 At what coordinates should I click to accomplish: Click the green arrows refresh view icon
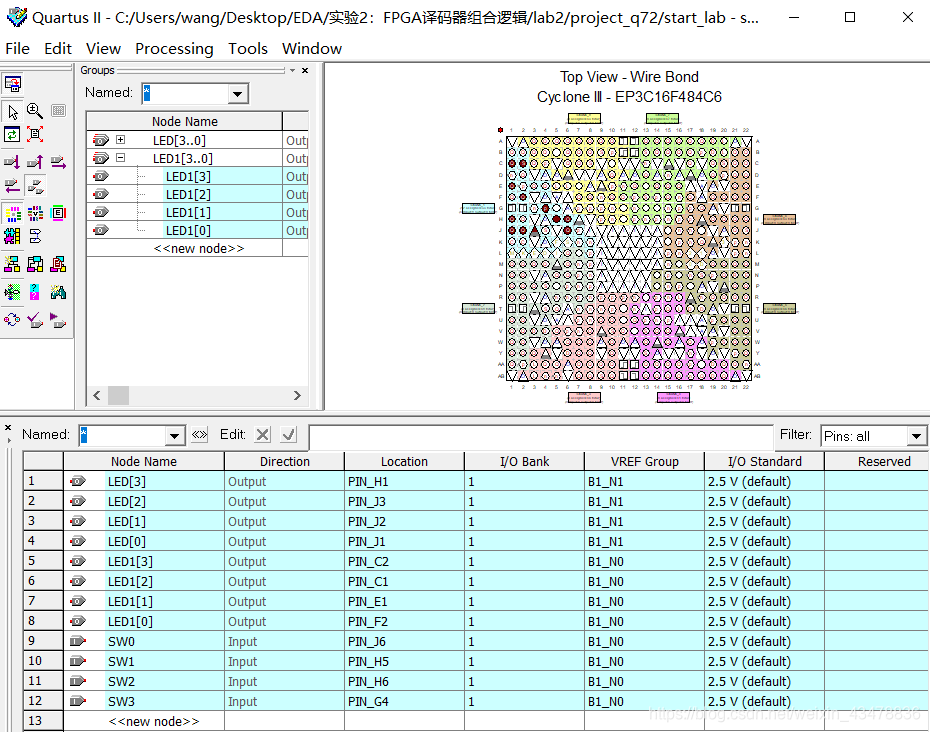[12, 135]
